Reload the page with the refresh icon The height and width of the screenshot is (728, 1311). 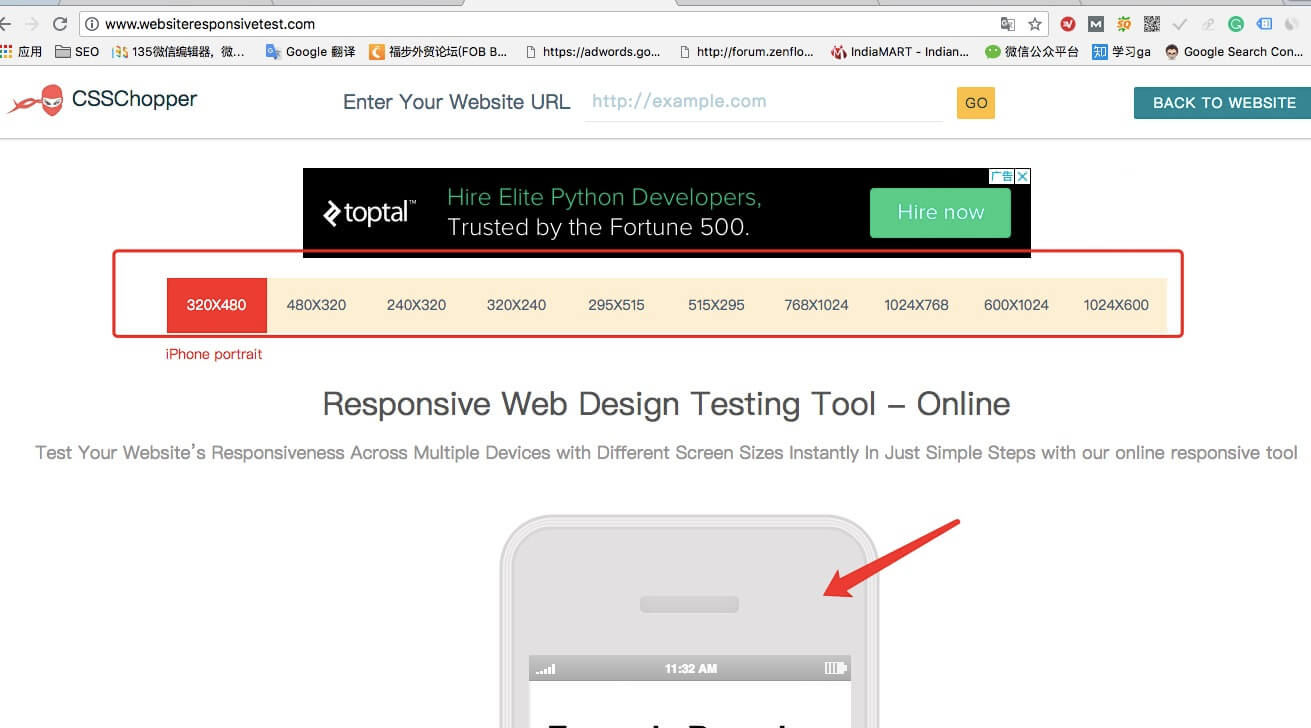(60, 24)
